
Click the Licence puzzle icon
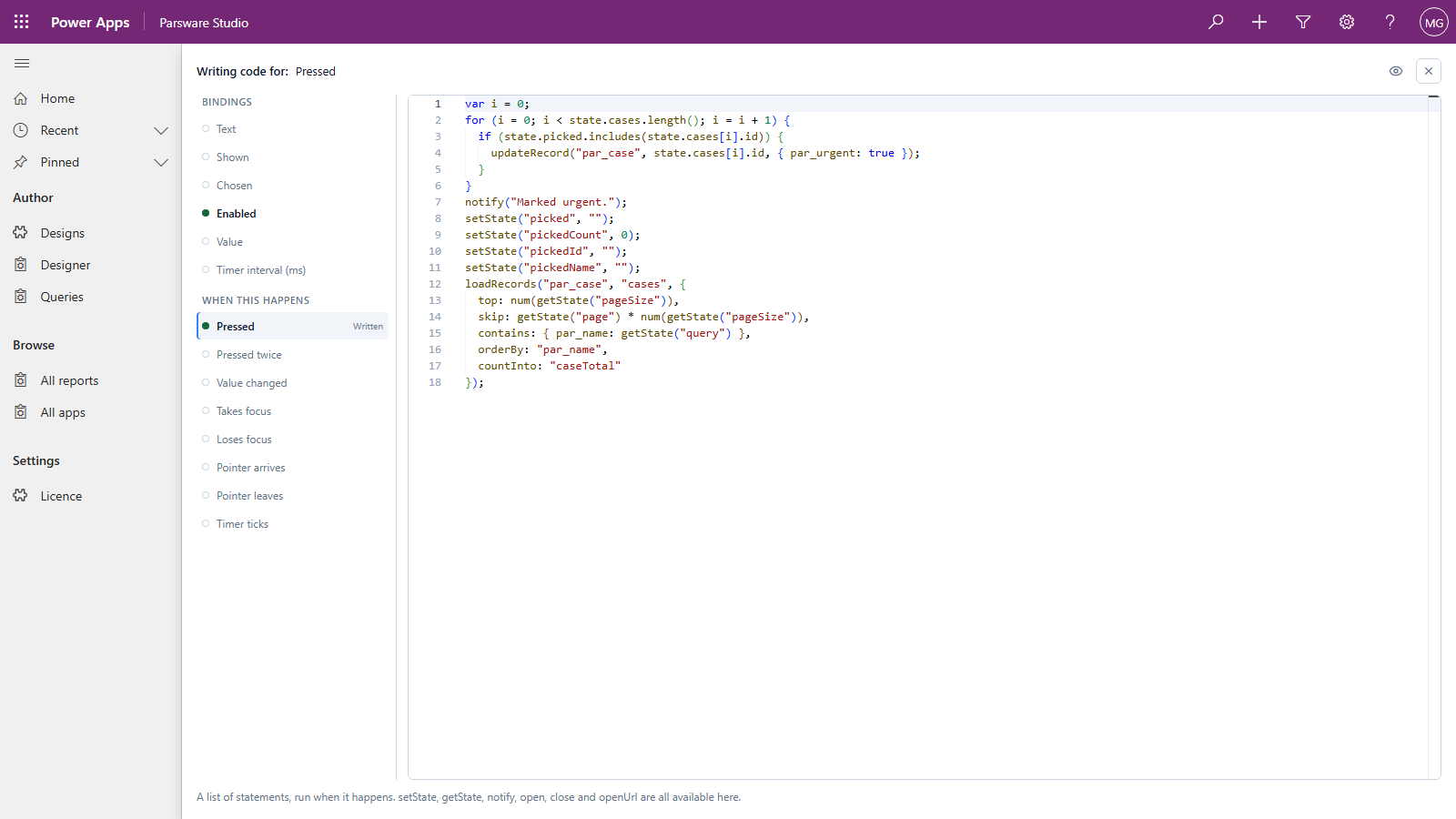(x=21, y=496)
